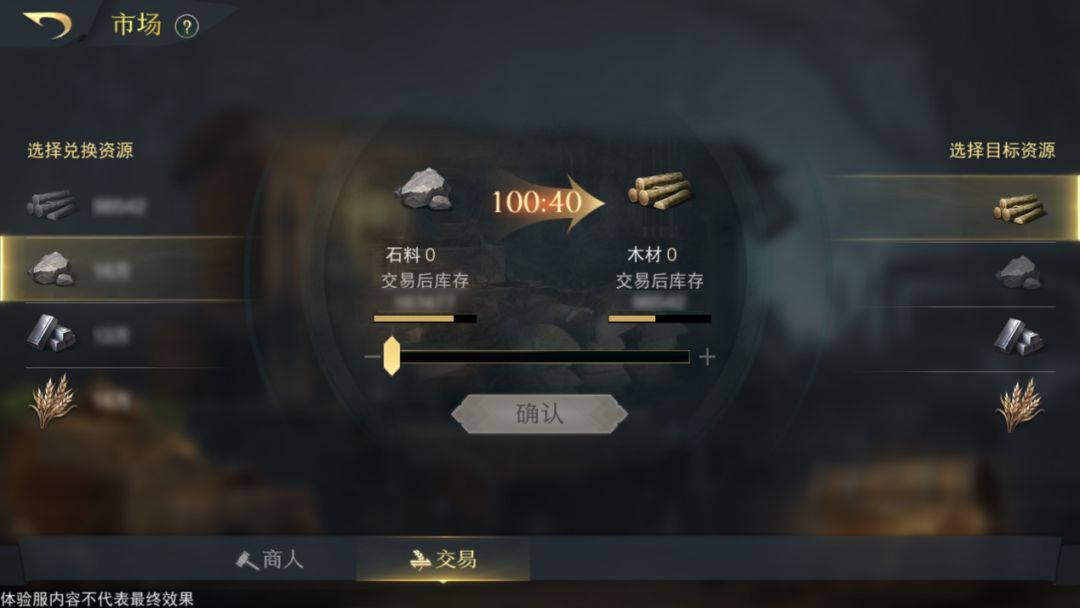Select wheat grain as exchange resource
Image resolution: width=1080 pixels, height=608 pixels.
tap(124, 399)
